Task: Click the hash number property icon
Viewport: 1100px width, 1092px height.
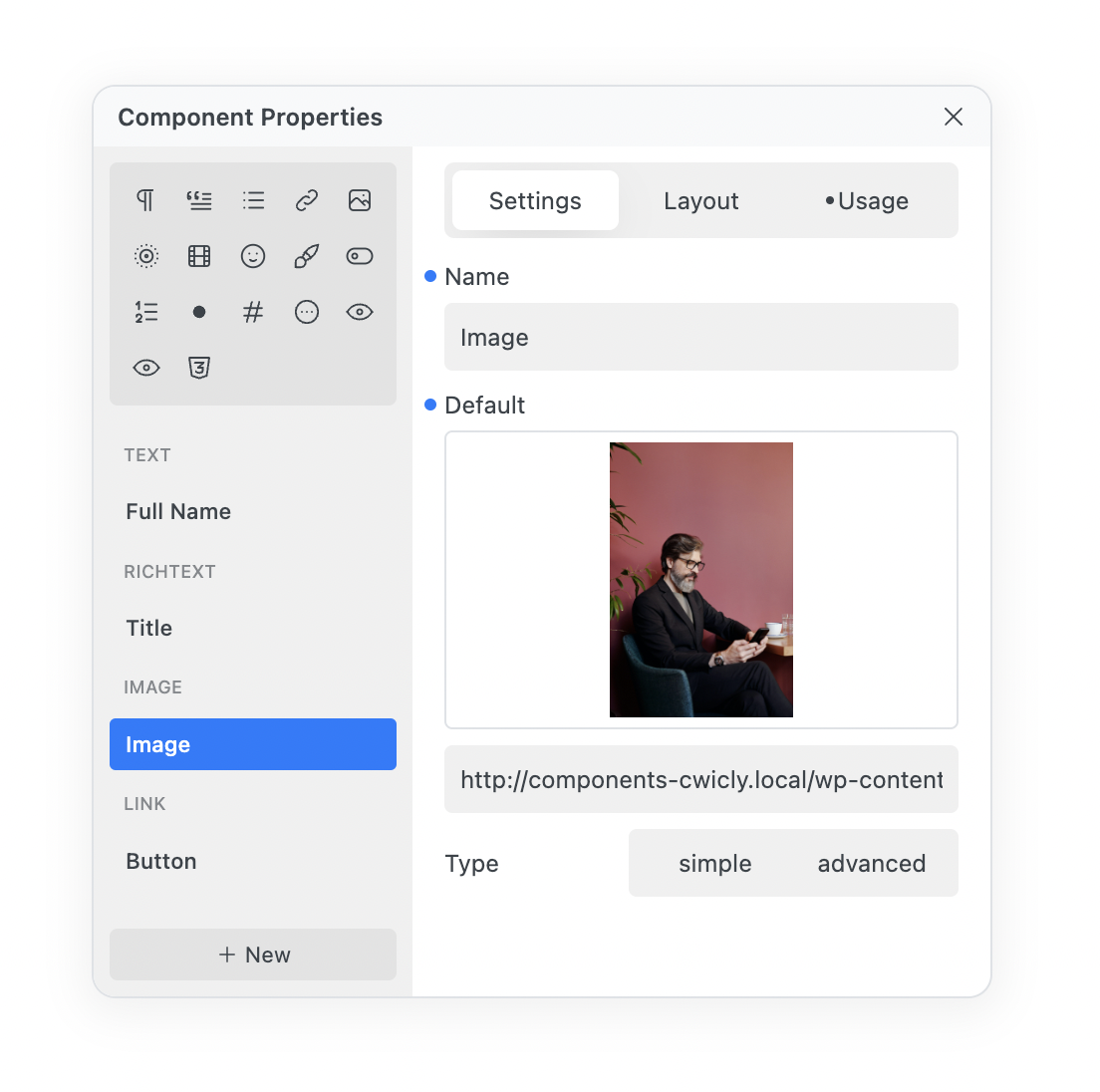Action: coord(253,312)
